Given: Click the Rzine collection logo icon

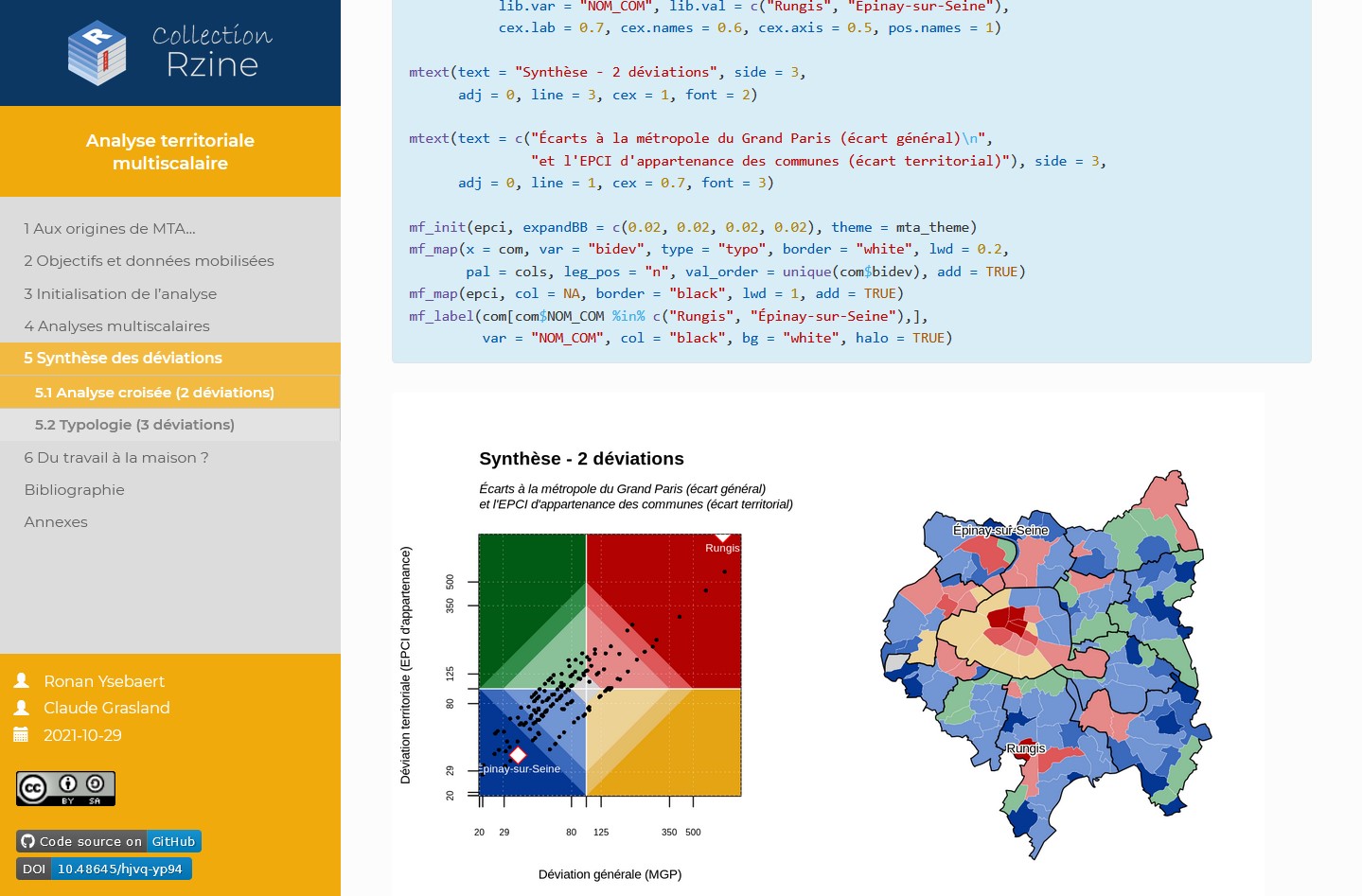Looking at the screenshot, I should 97,53.
